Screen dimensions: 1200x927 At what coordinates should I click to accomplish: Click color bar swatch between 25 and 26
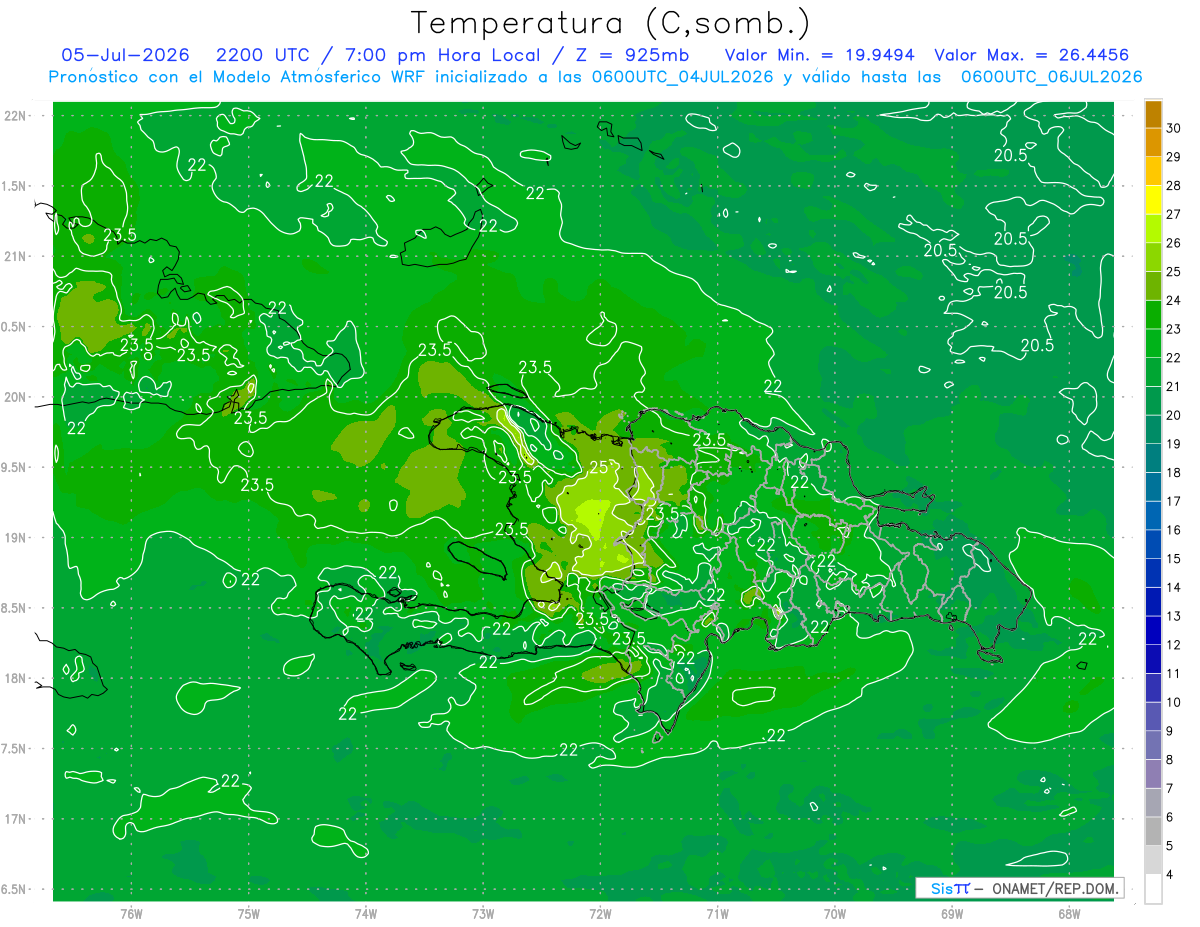tap(1153, 257)
